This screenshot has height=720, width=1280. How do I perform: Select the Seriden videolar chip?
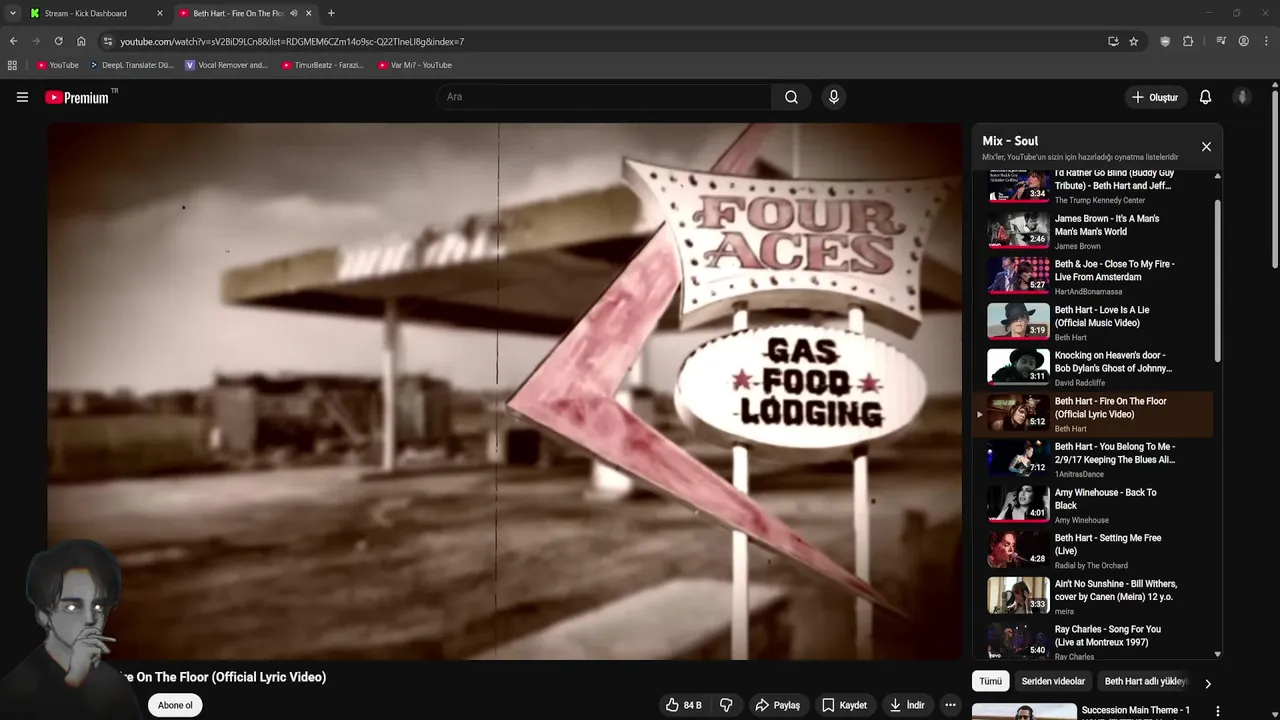click(1053, 682)
